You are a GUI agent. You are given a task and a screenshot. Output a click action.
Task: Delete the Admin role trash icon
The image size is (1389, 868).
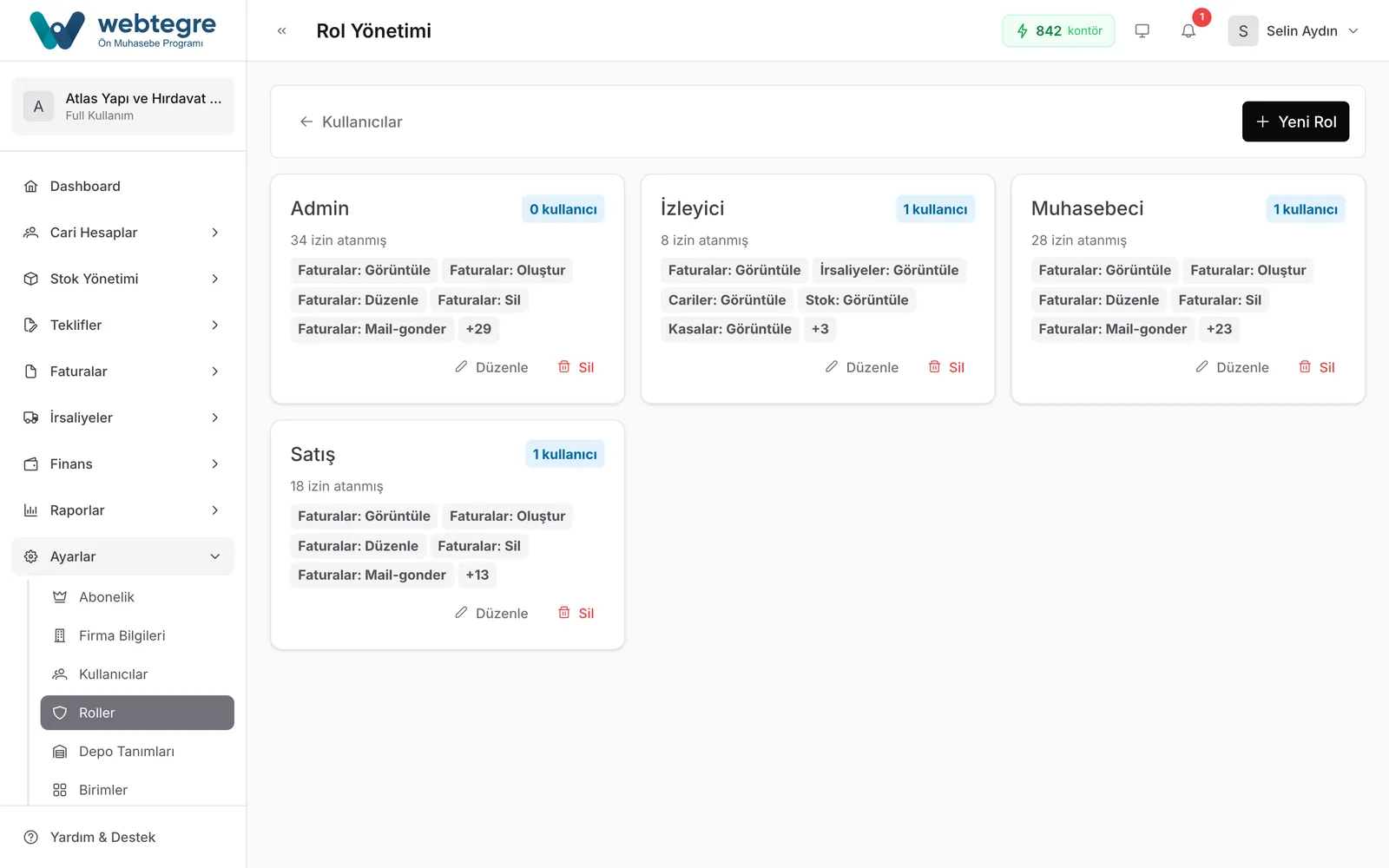(564, 367)
